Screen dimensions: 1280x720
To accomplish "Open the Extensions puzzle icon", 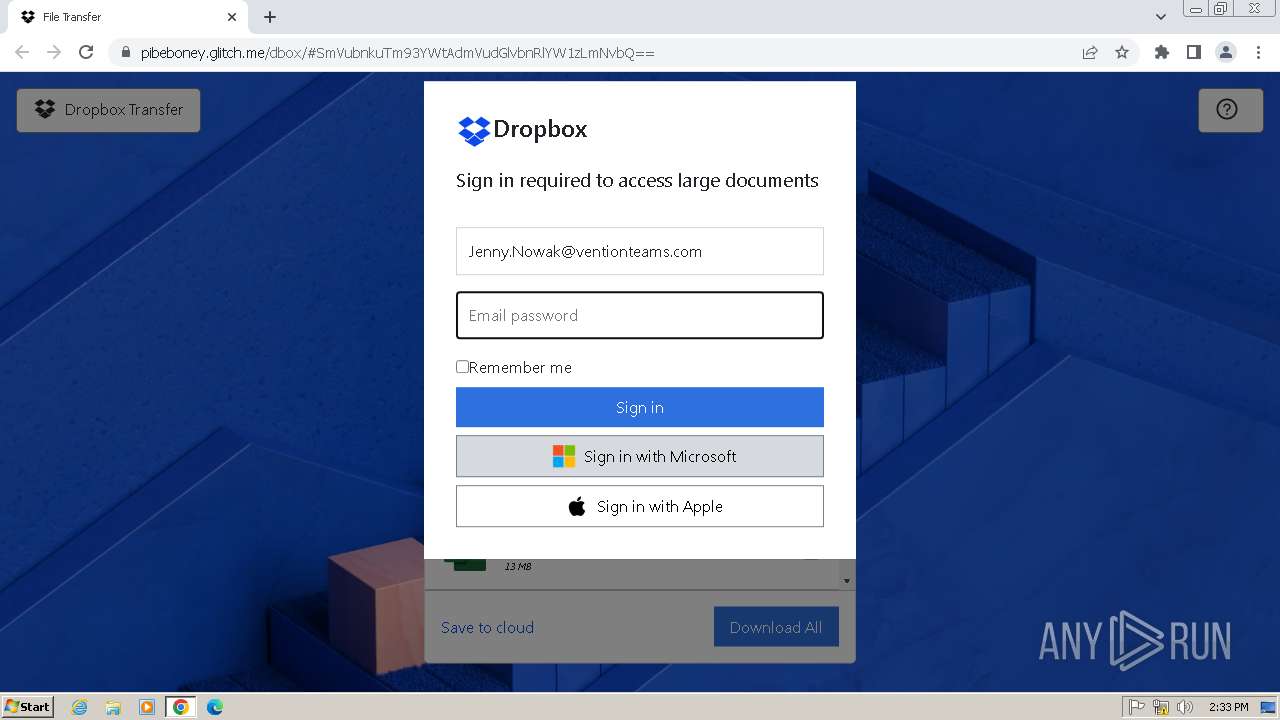I will pyautogui.click(x=1162, y=52).
